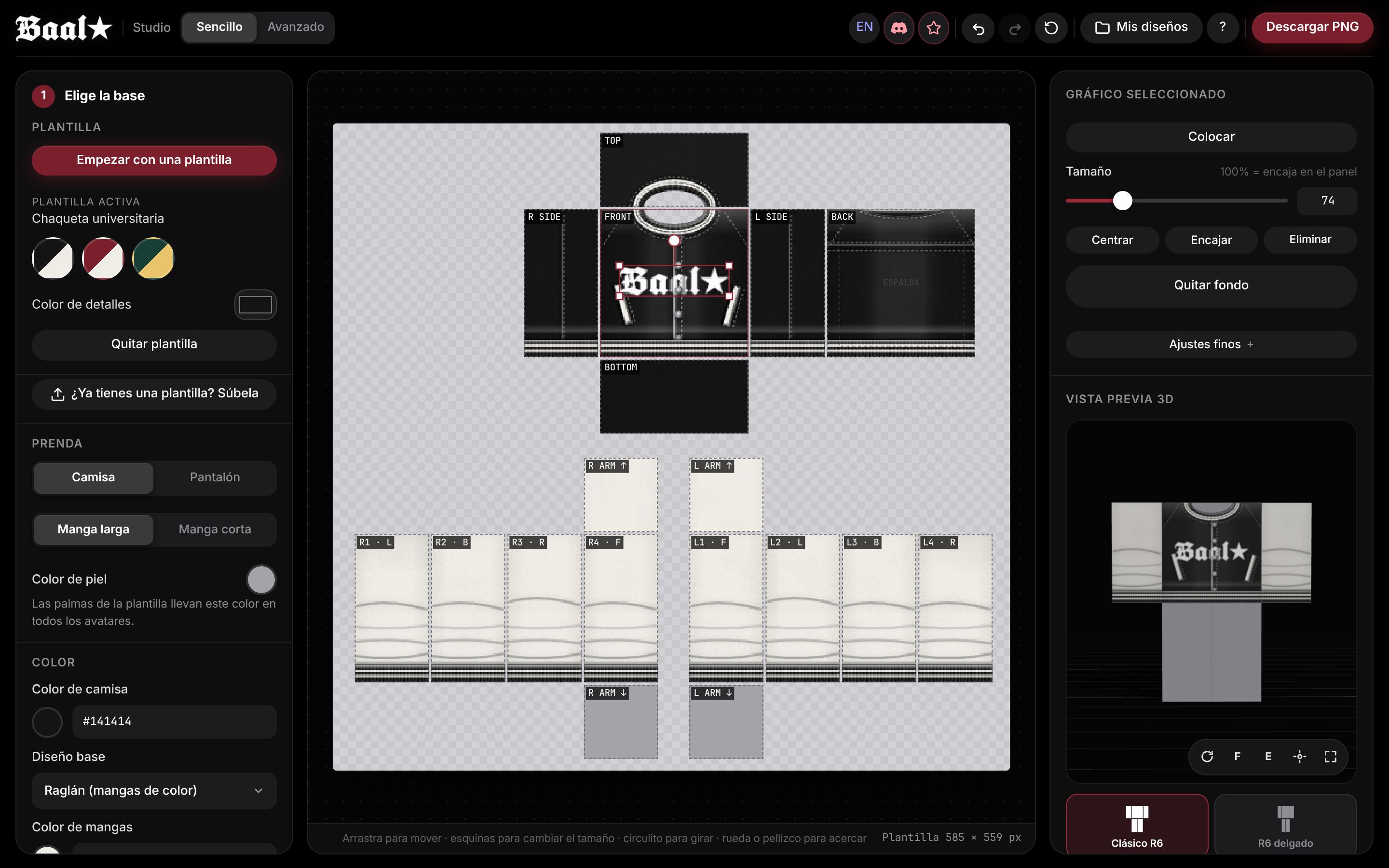Screen dimensions: 1389x868
Task: Redo the last undone action
Action: (x=1015, y=27)
